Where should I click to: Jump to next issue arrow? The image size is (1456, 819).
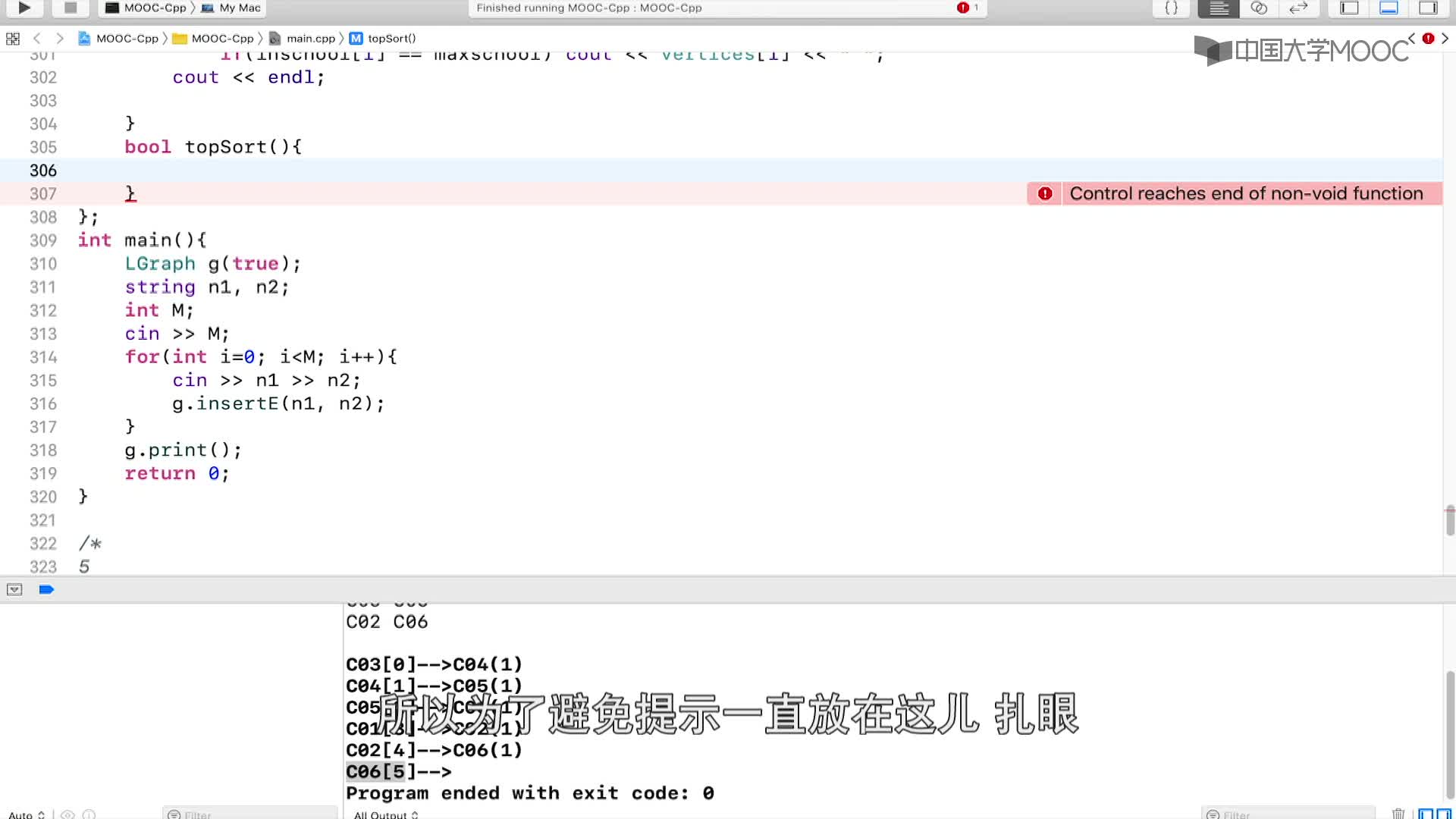pyautogui.click(x=1445, y=38)
